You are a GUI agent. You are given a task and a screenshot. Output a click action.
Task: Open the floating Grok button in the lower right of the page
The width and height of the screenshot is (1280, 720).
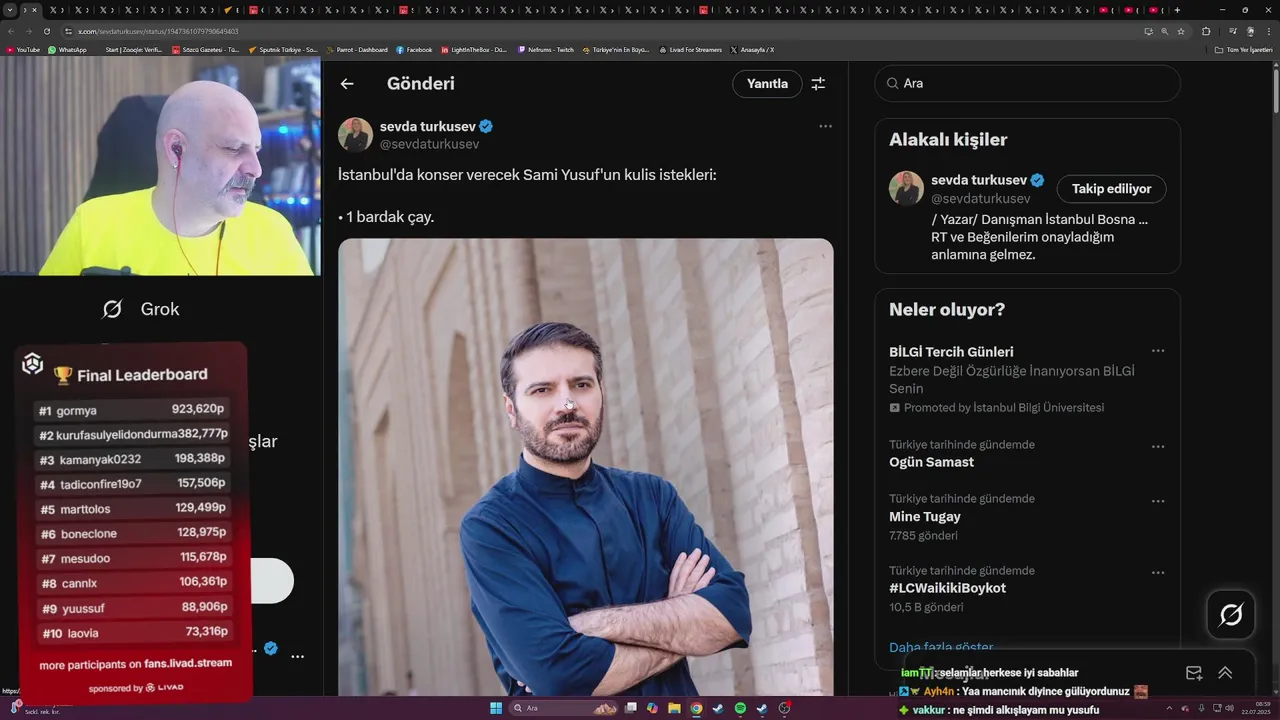click(x=1231, y=614)
